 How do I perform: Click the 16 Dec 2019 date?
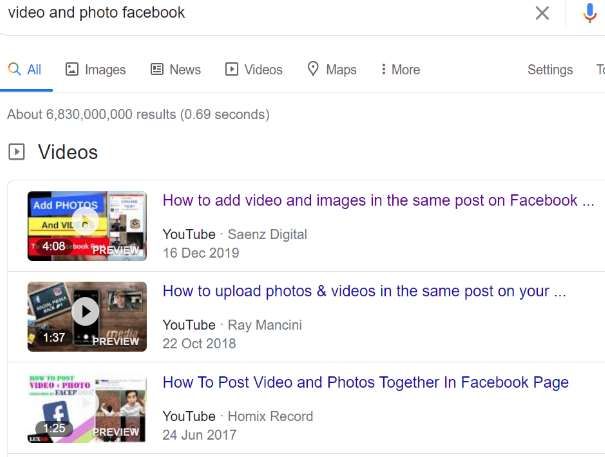(201, 253)
